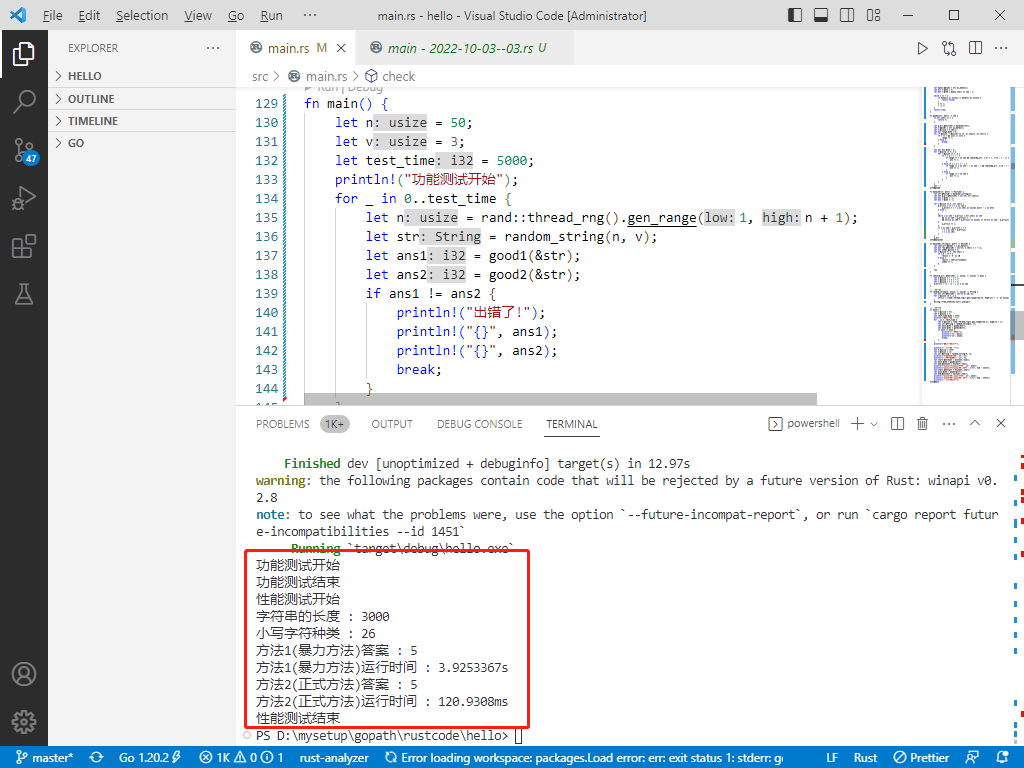Run the Rust file with play button
Screen dimensions: 1024x768
(x=922, y=48)
